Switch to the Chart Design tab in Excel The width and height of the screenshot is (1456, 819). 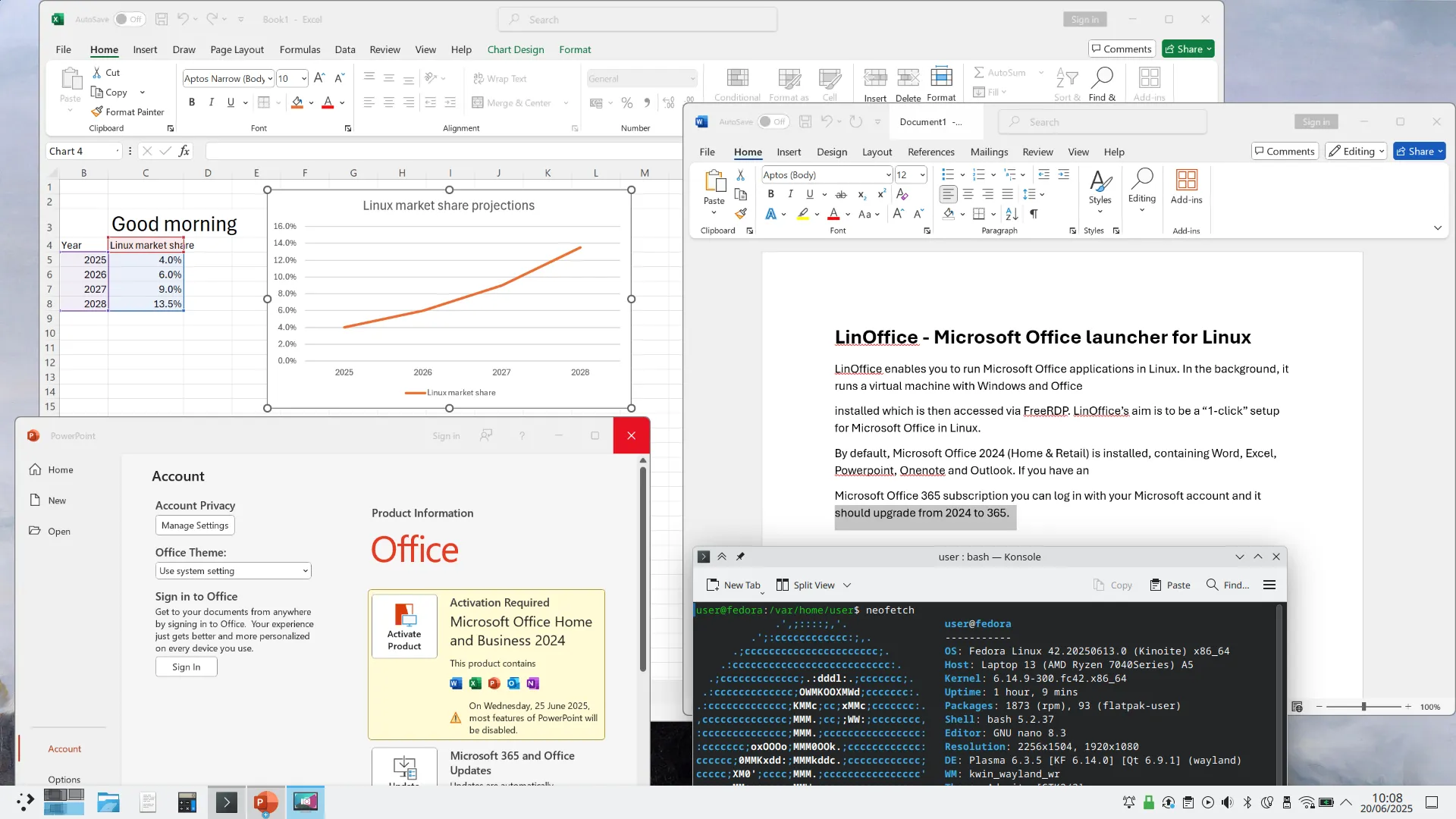coord(515,49)
